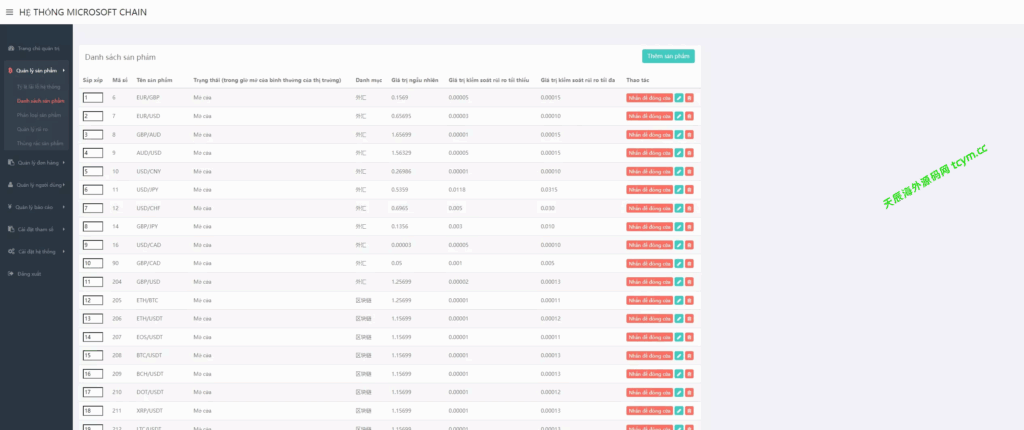Image resolution: width=1024 pixels, height=430 pixels.
Task: Edit USD/CNY using the pencil icon
Action: coord(679,171)
